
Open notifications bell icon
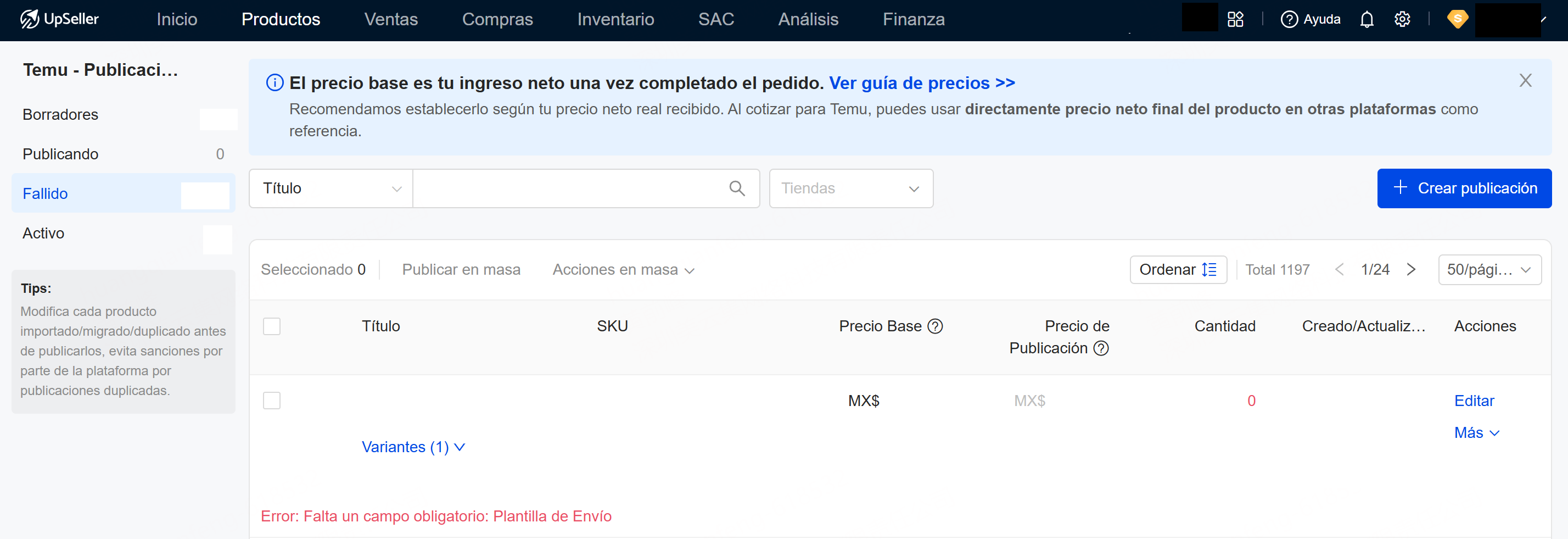[x=1367, y=19]
